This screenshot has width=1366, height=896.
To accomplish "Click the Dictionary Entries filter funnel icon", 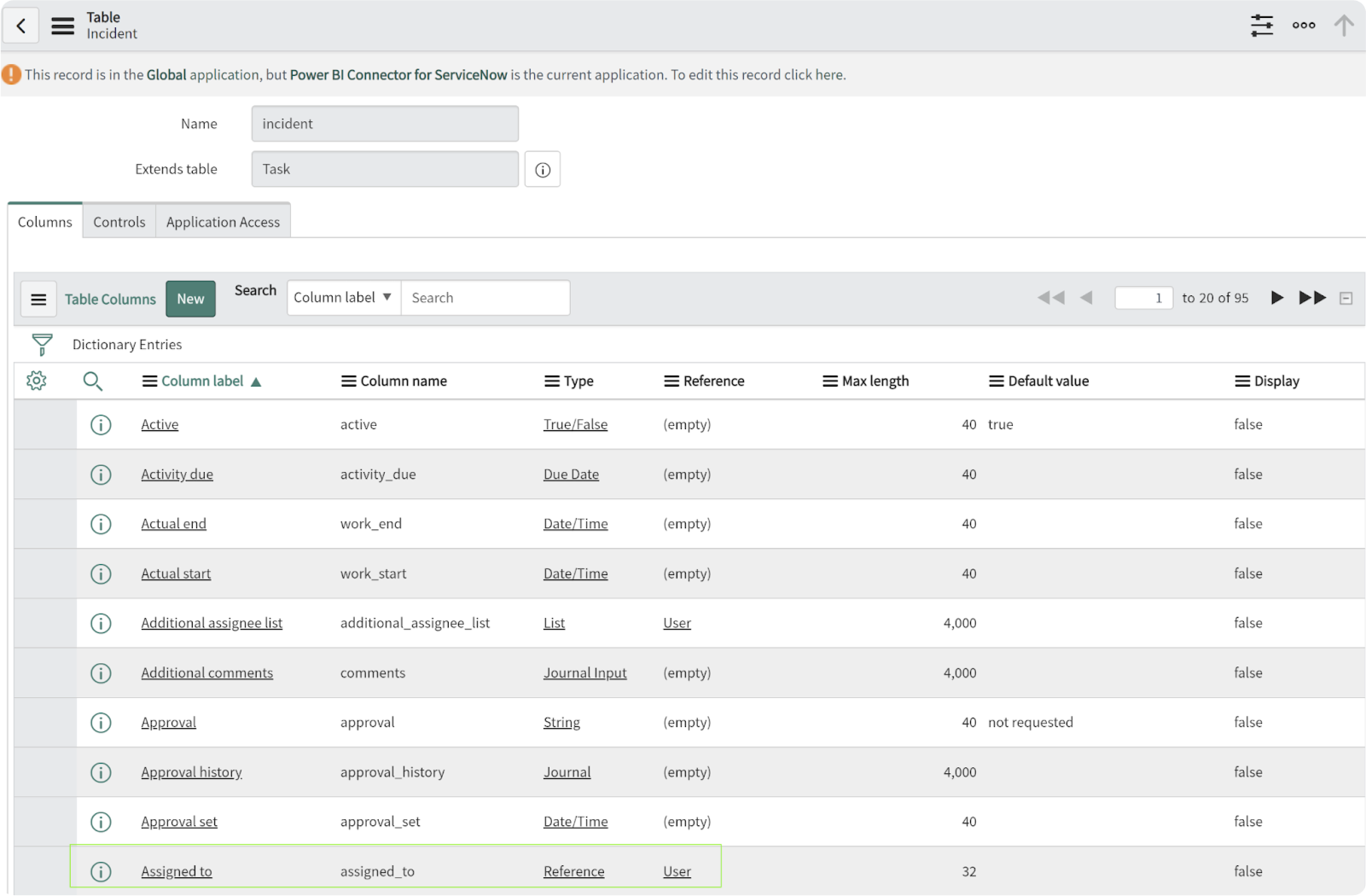I will click(42, 344).
